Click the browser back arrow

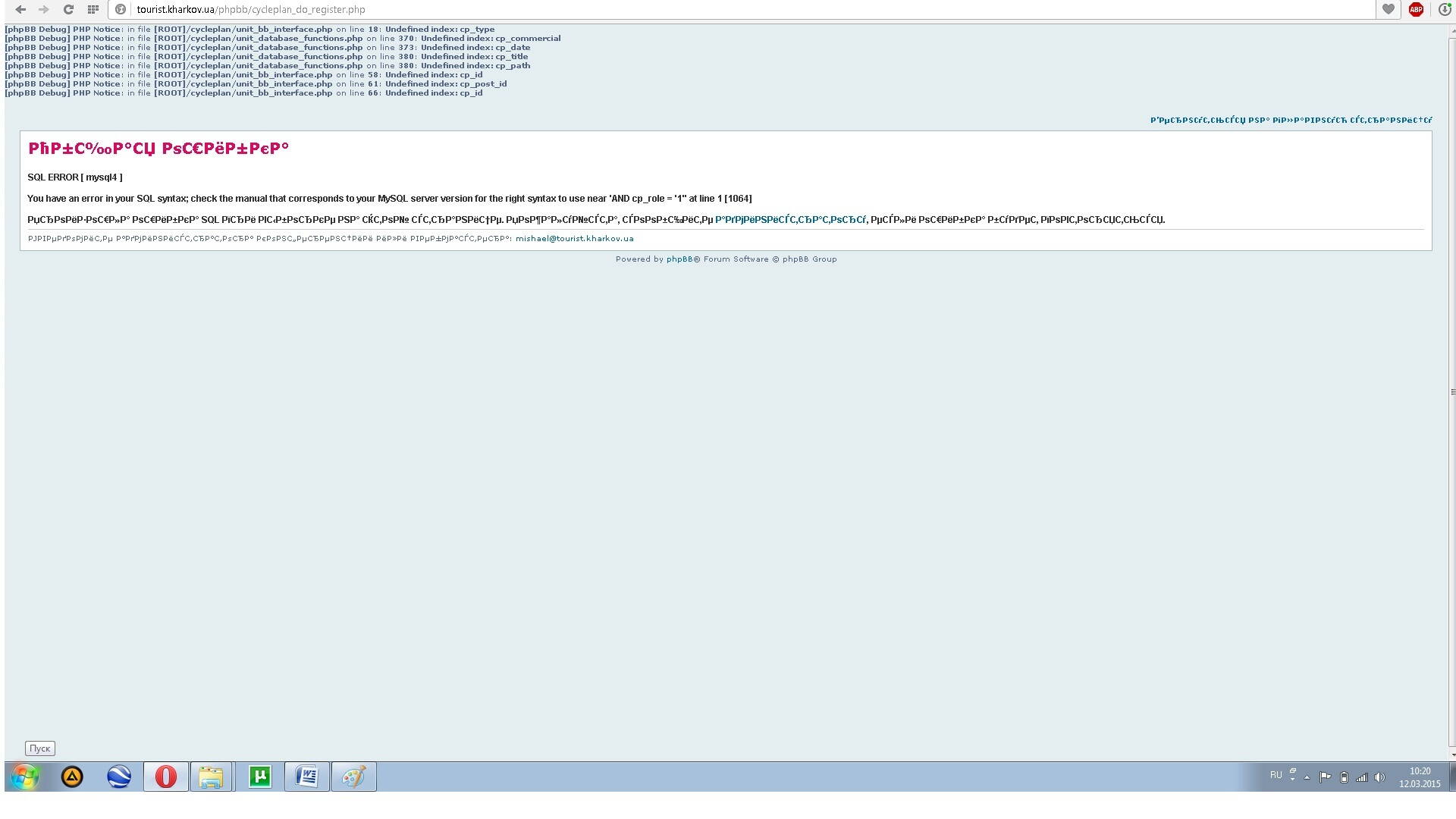20,9
